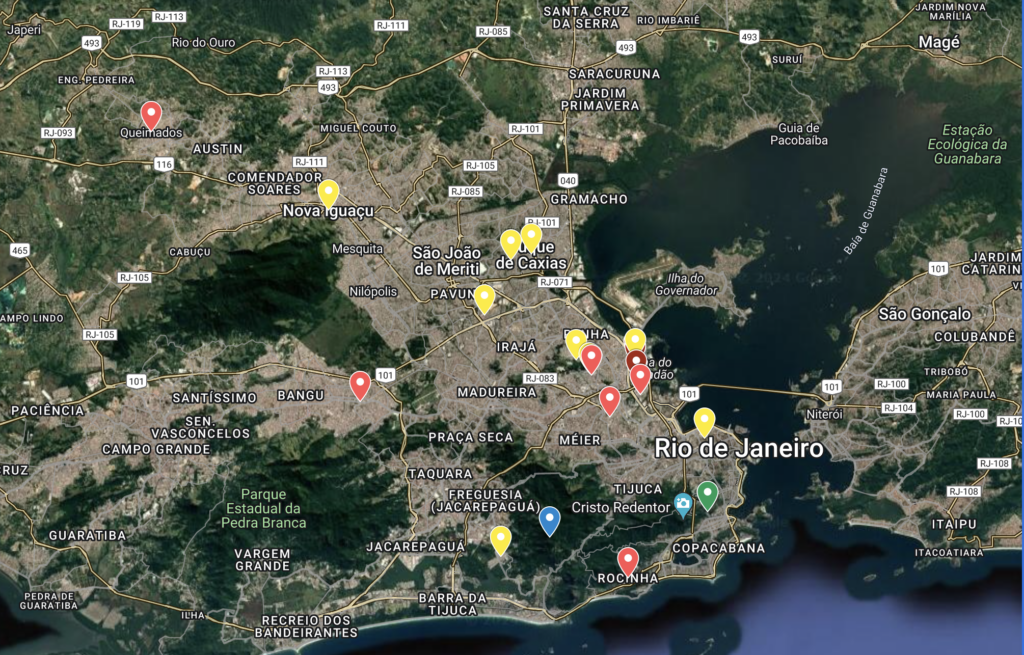Screen dimensions: 1024x655
Task: Select the rightmost yellow pin above Duque de Caxias
Action: [531, 237]
